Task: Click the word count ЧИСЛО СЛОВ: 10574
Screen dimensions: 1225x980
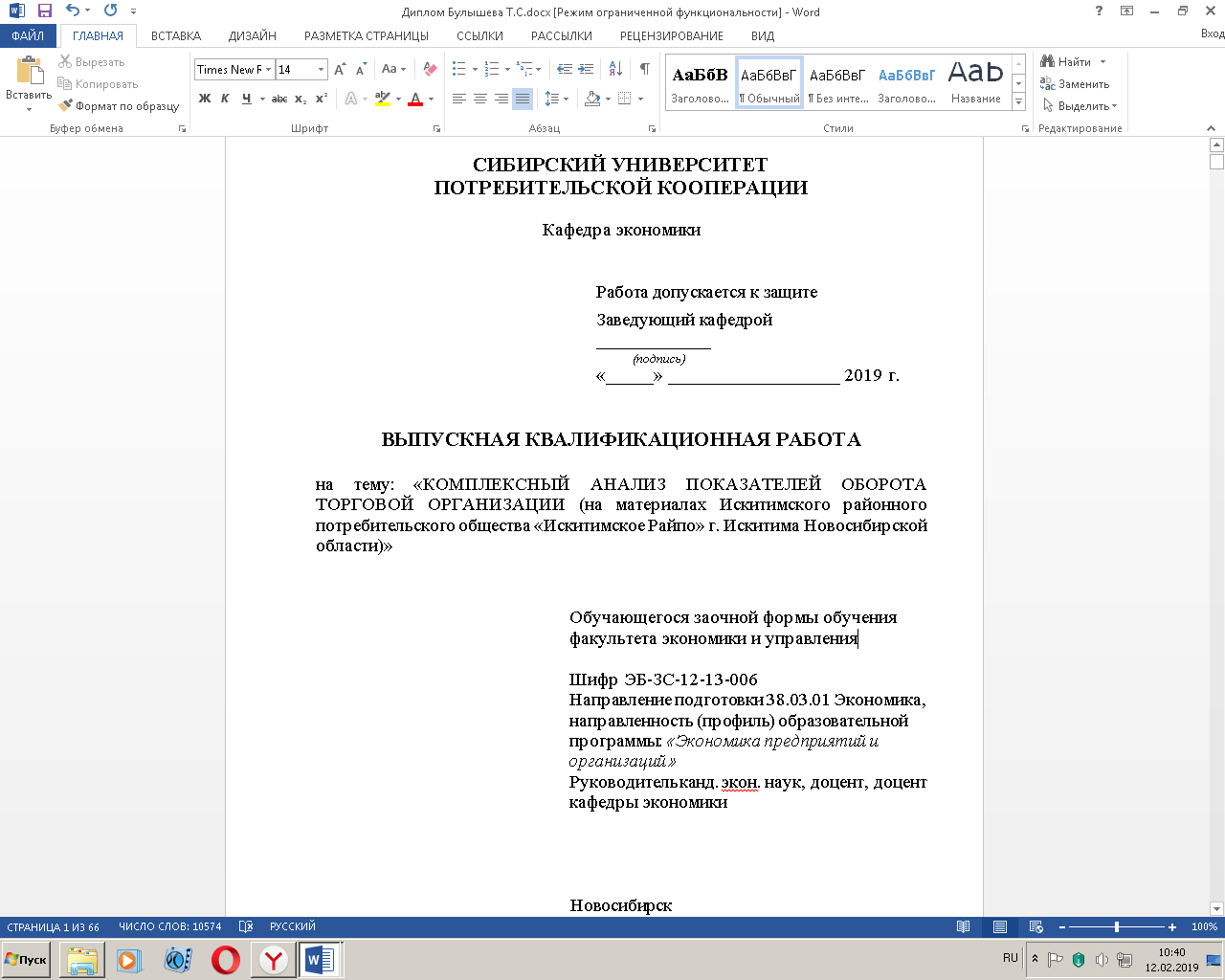Action: [x=170, y=927]
